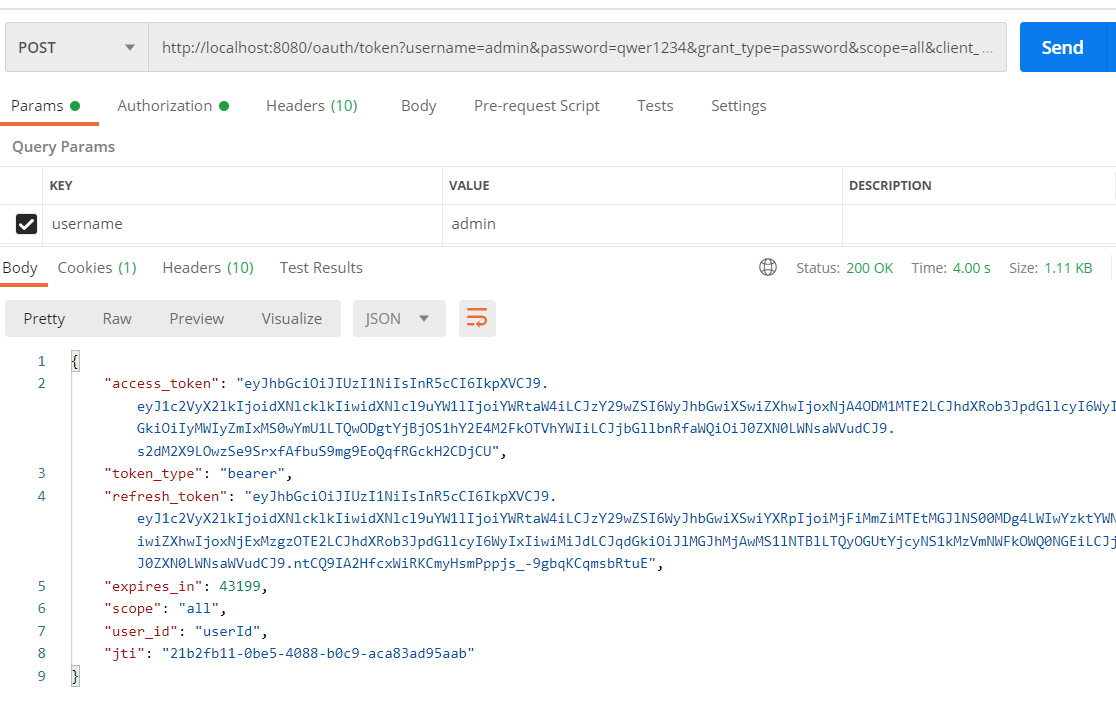Open the Authorization tab

click(x=173, y=106)
